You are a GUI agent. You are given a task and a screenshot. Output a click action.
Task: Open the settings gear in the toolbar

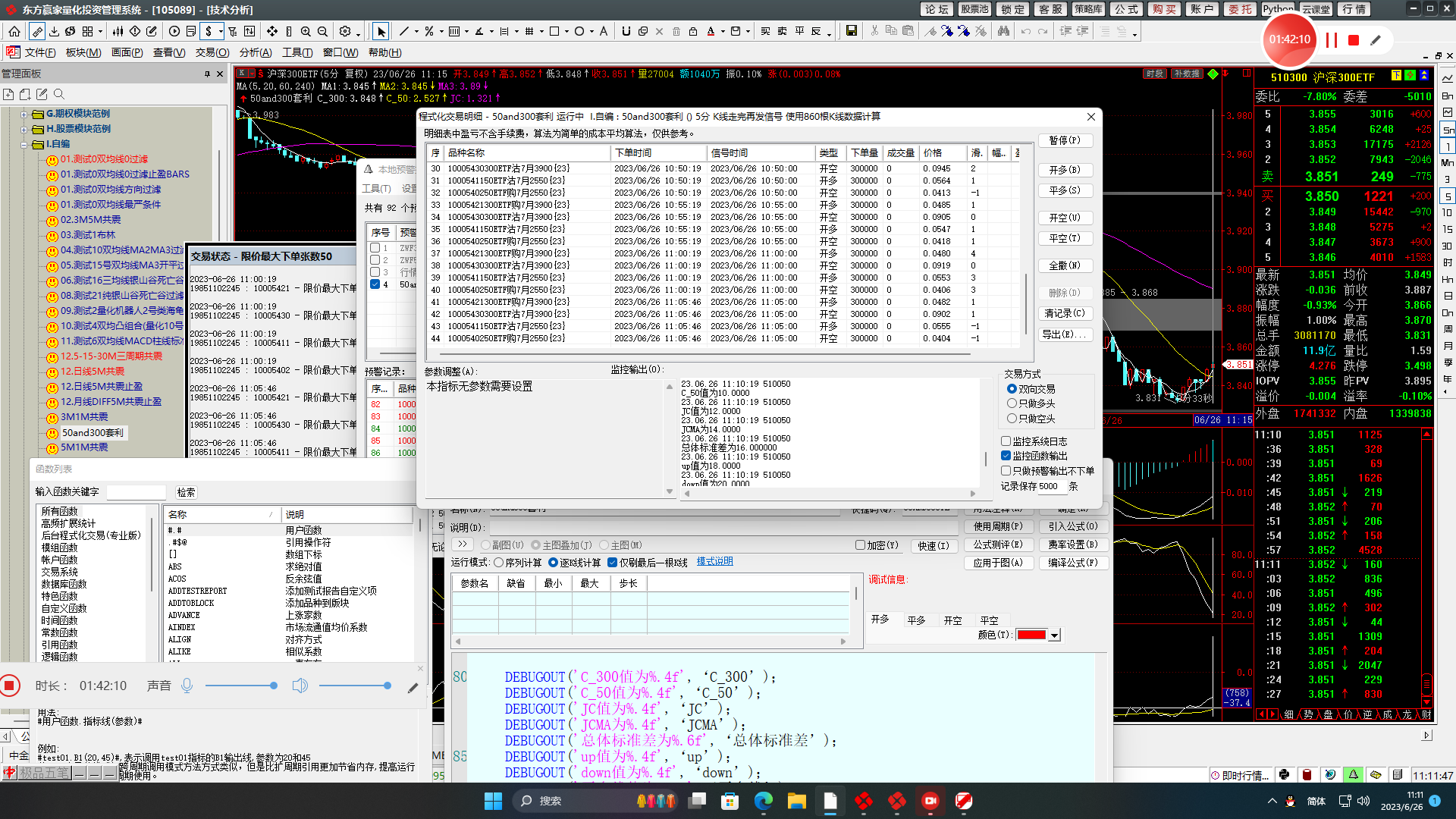[345, 31]
